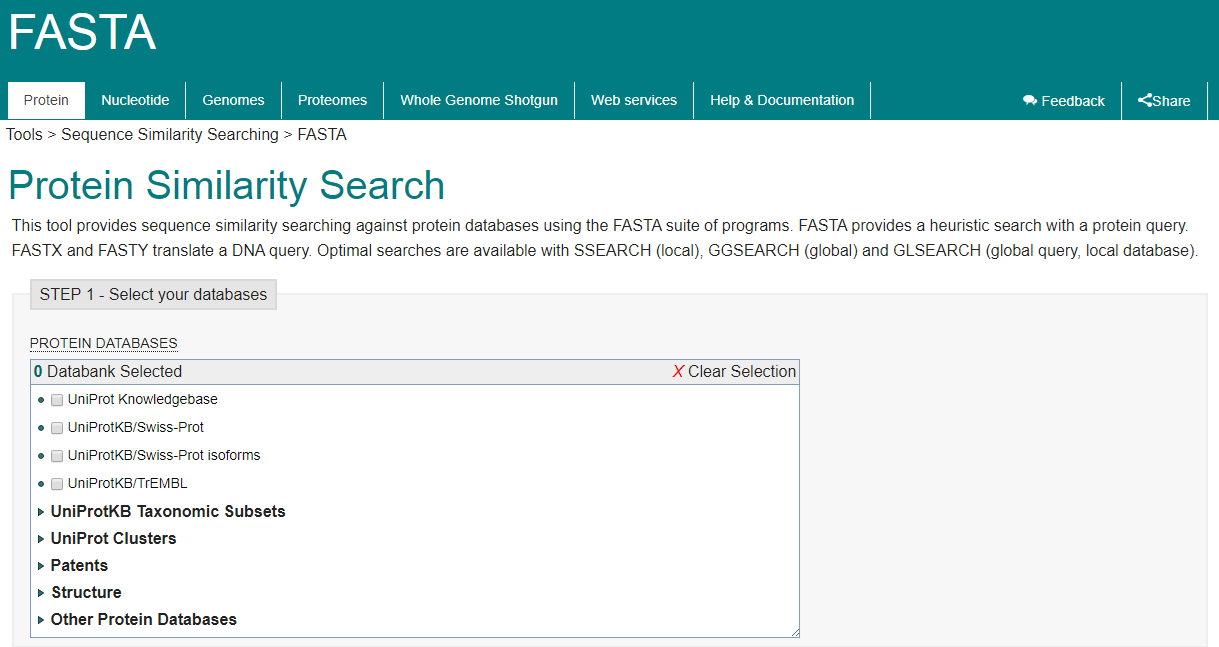Click the red X Clear Selection icon
The image size is (1219, 647).
[x=678, y=371]
